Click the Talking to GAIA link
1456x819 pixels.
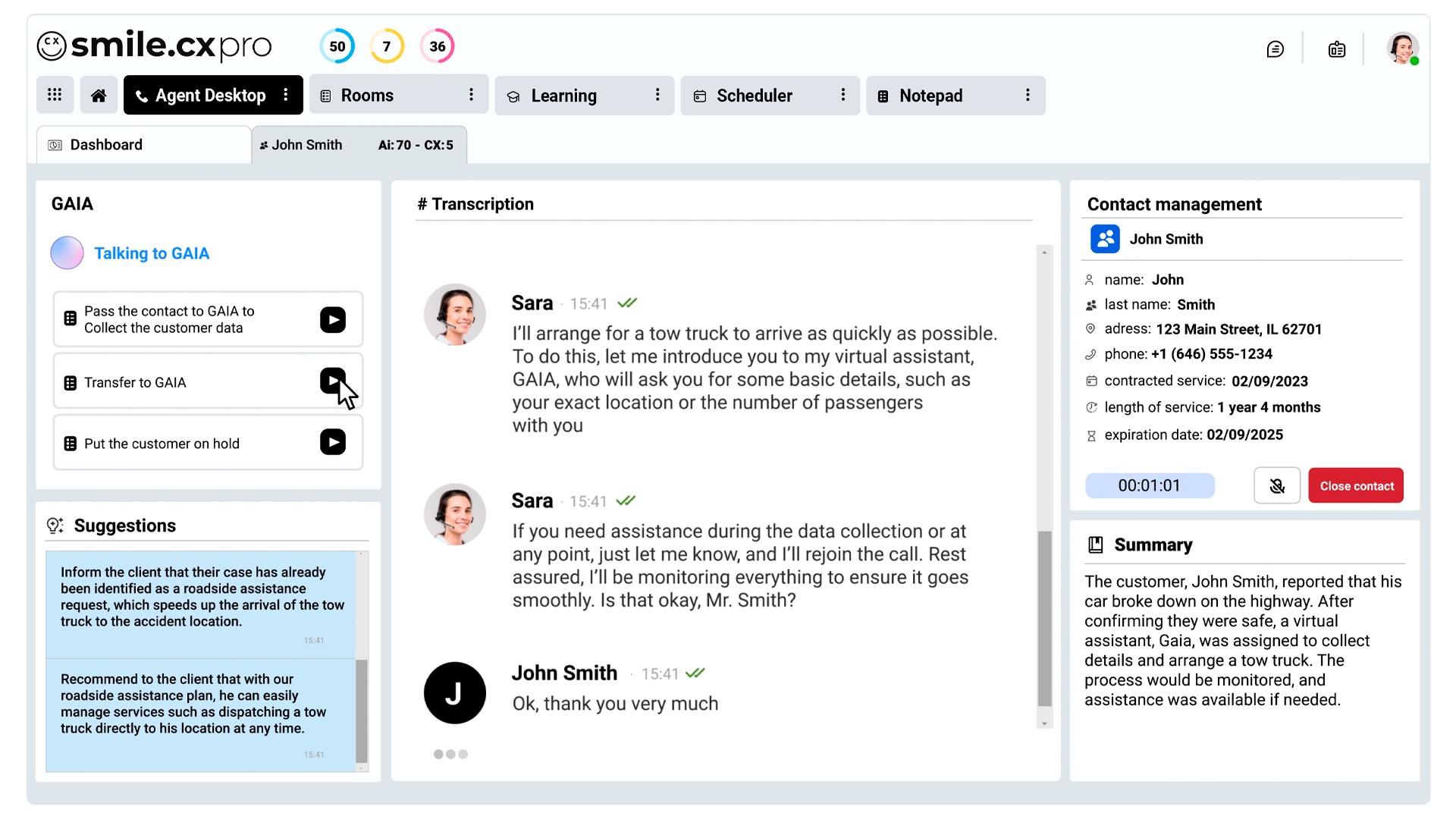(151, 253)
